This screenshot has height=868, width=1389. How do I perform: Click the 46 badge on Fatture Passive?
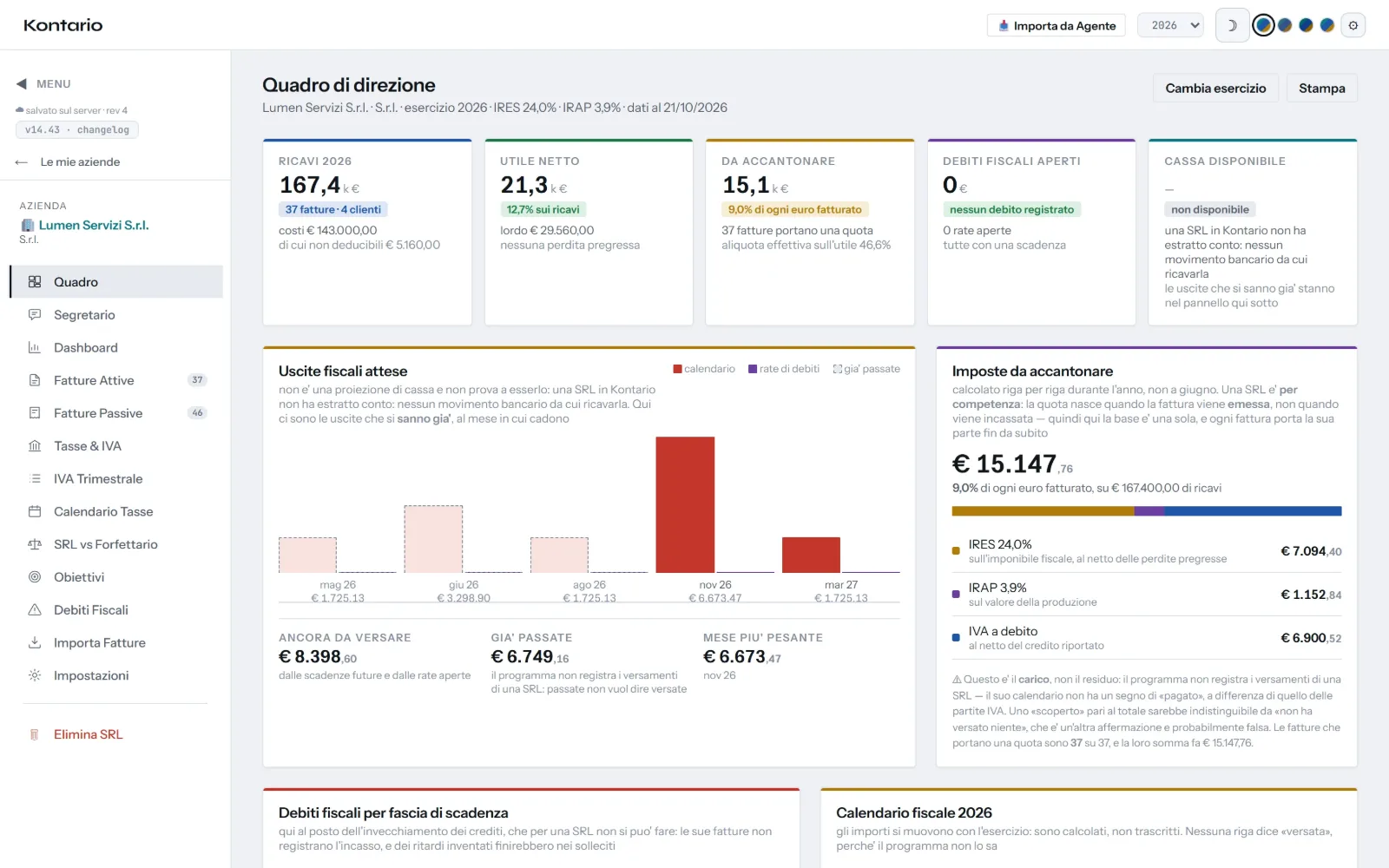(x=197, y=413)
